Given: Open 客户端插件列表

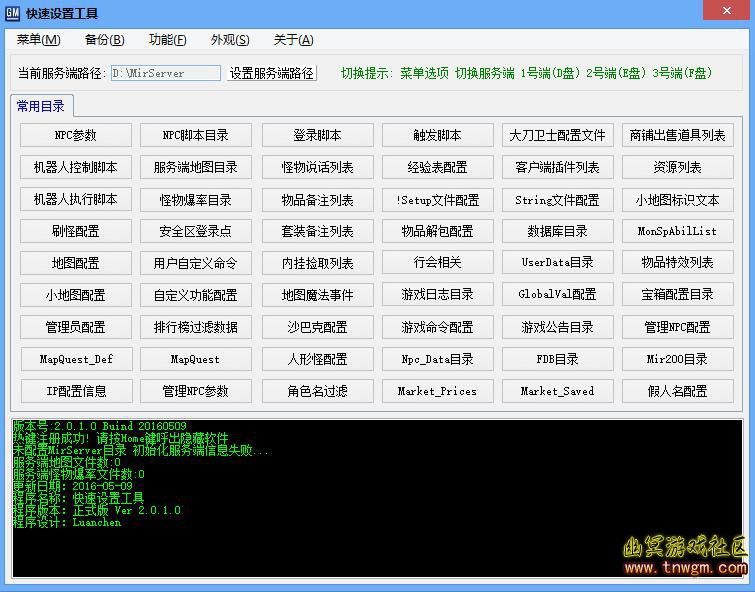Looking at the screenshot, I should [558, 167].
